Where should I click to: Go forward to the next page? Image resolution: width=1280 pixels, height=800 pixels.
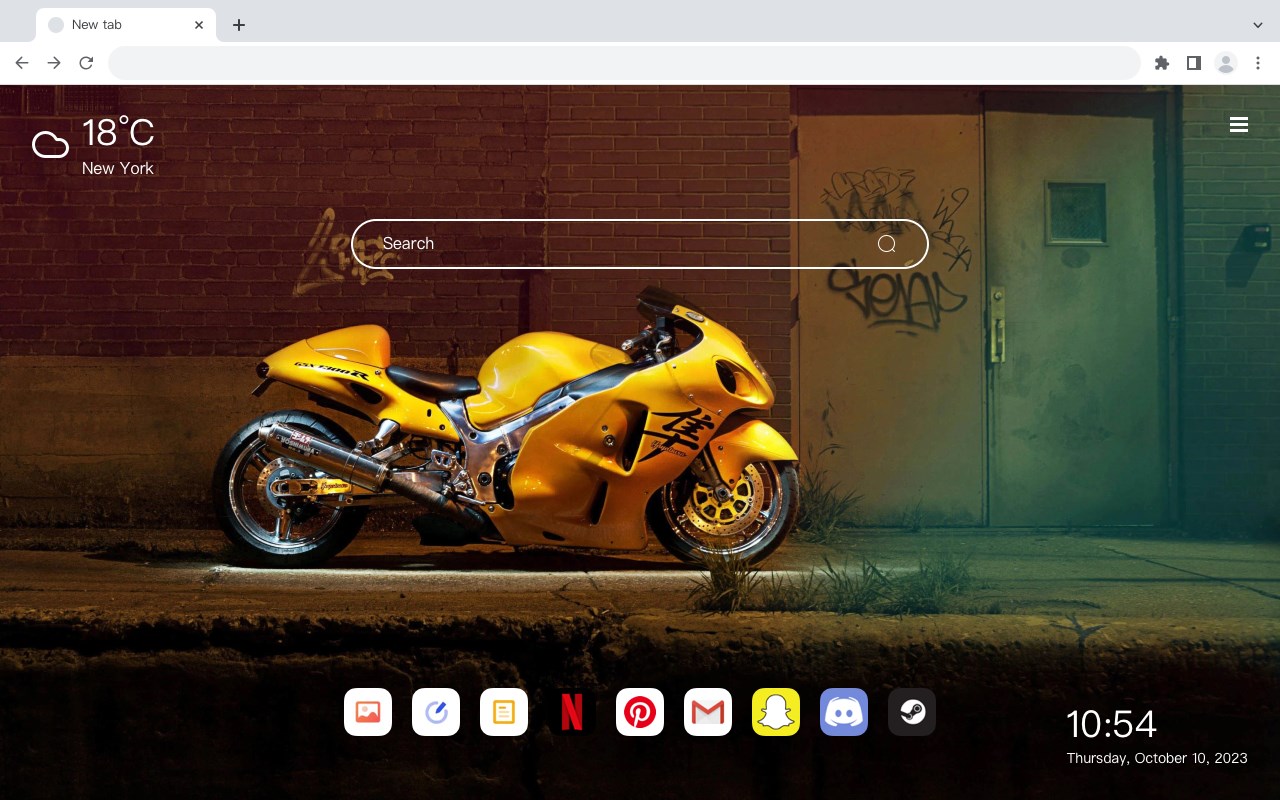click(x=54, y=63)
